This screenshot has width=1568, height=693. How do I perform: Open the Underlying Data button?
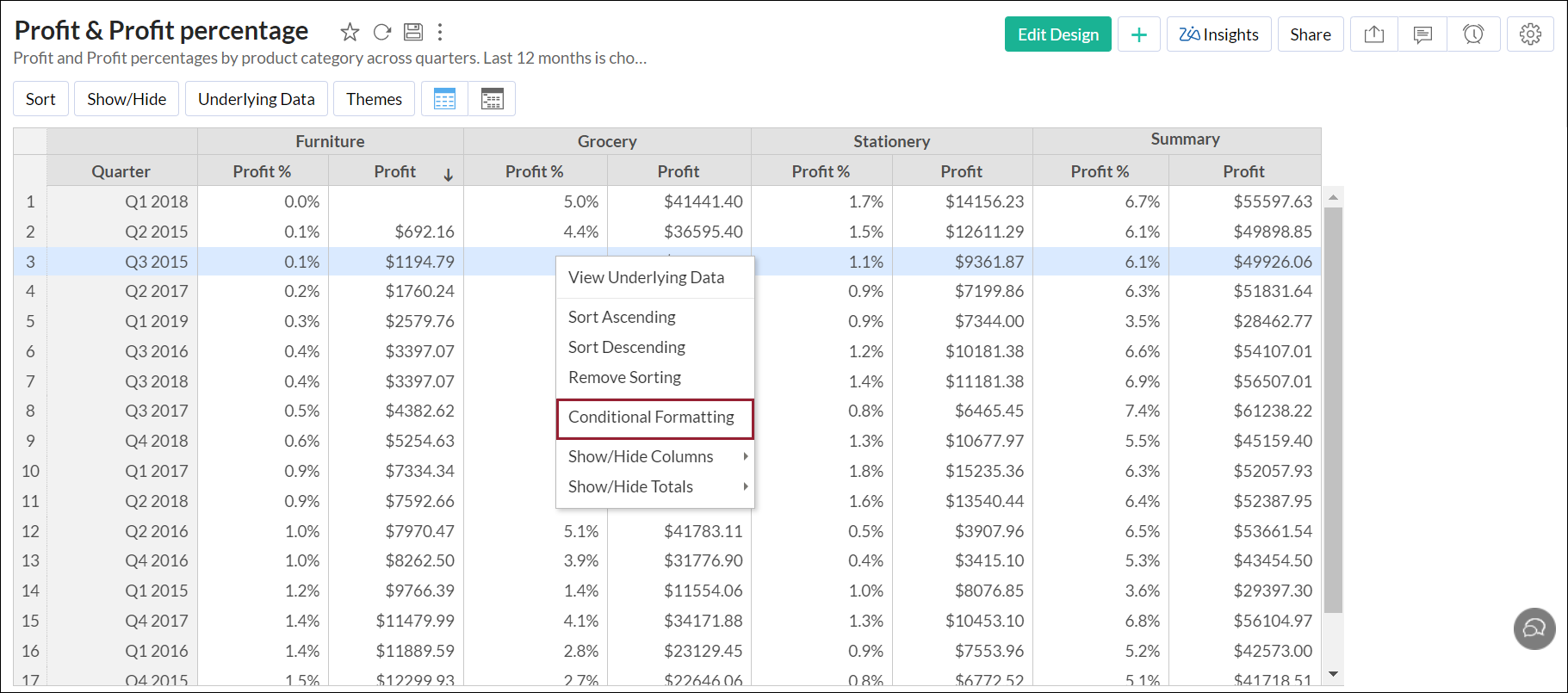256,99
